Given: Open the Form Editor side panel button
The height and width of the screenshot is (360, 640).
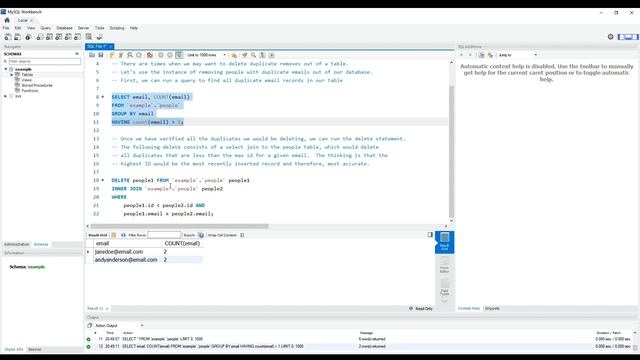Looking at the screenshot, I should 444,265.
